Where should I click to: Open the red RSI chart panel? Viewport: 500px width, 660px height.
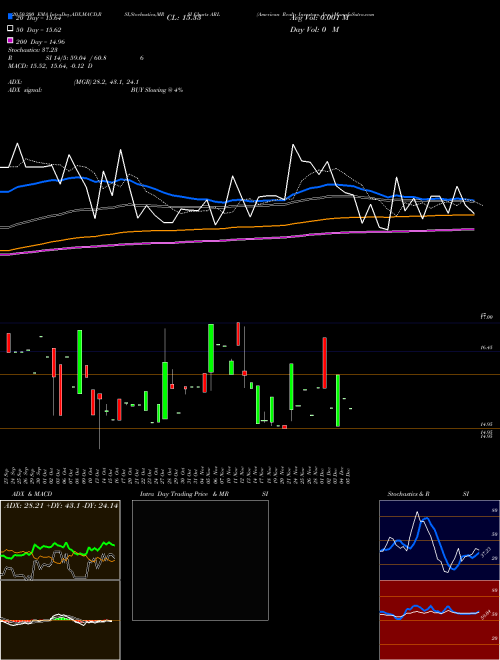(x=439, y=620)
